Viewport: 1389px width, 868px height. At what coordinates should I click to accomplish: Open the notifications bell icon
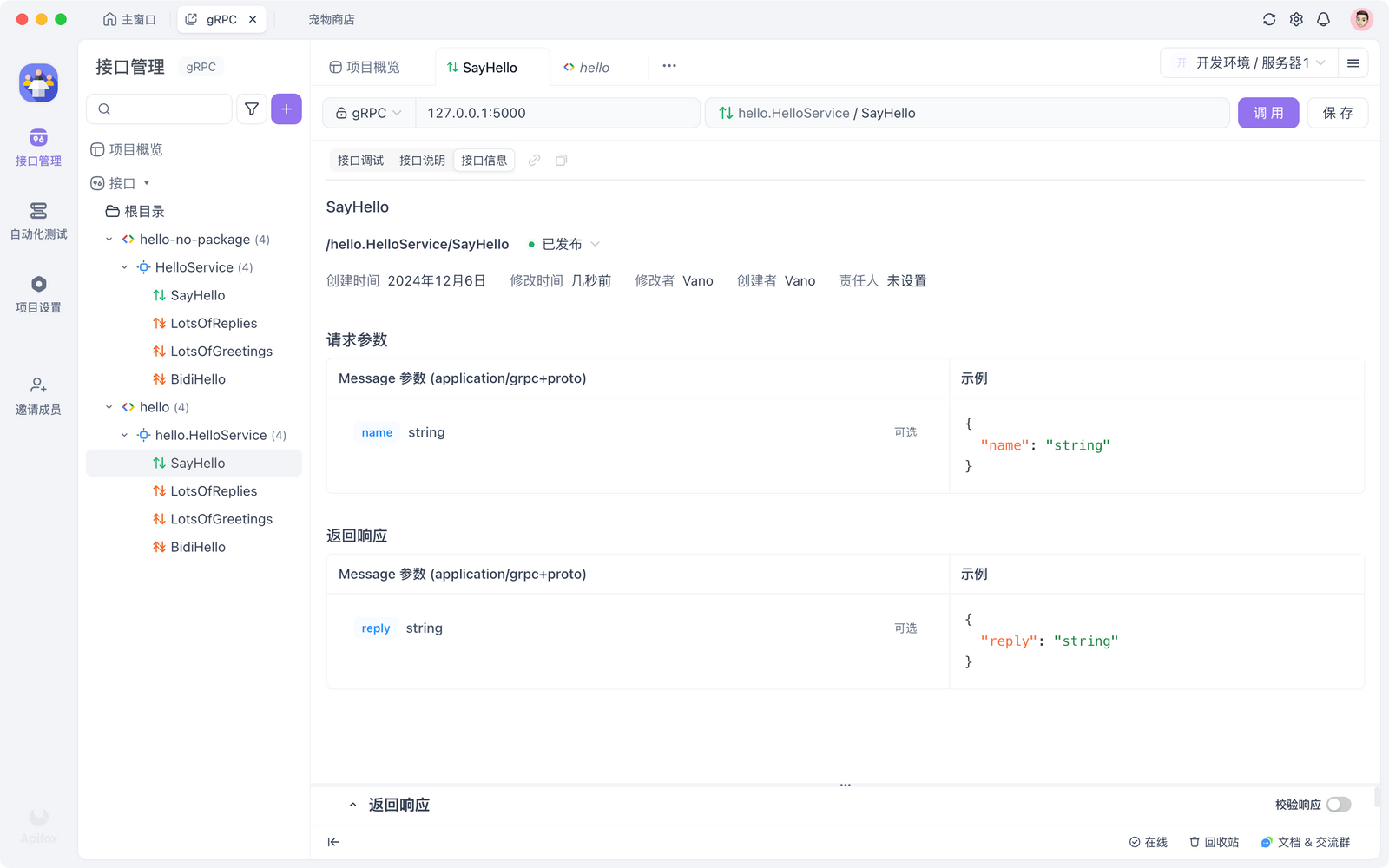(x=1323, y=18)
